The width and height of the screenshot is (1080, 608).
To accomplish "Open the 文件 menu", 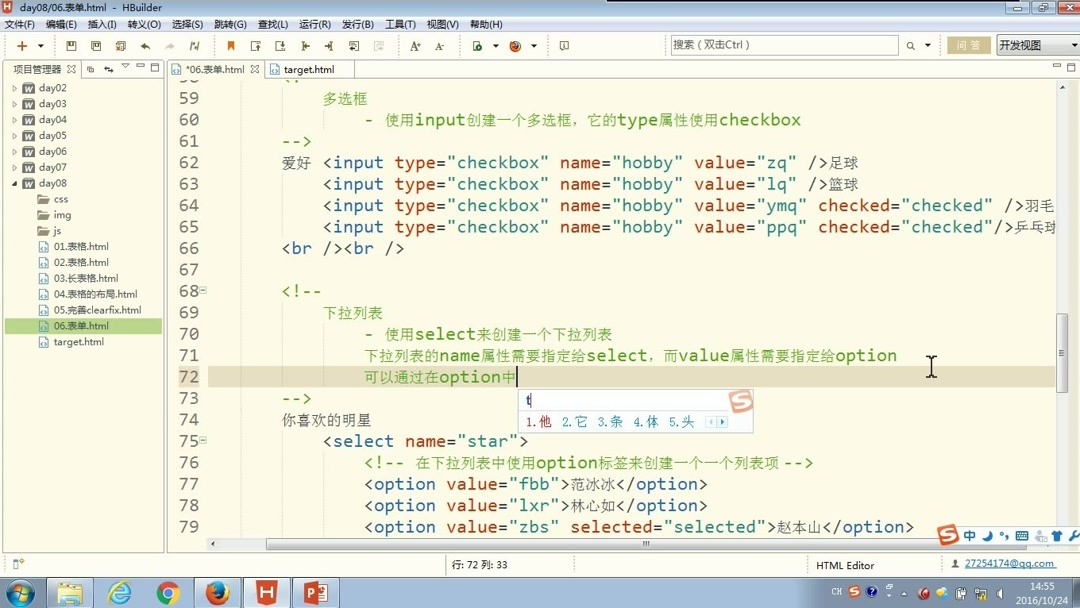I will click(22, 23).
